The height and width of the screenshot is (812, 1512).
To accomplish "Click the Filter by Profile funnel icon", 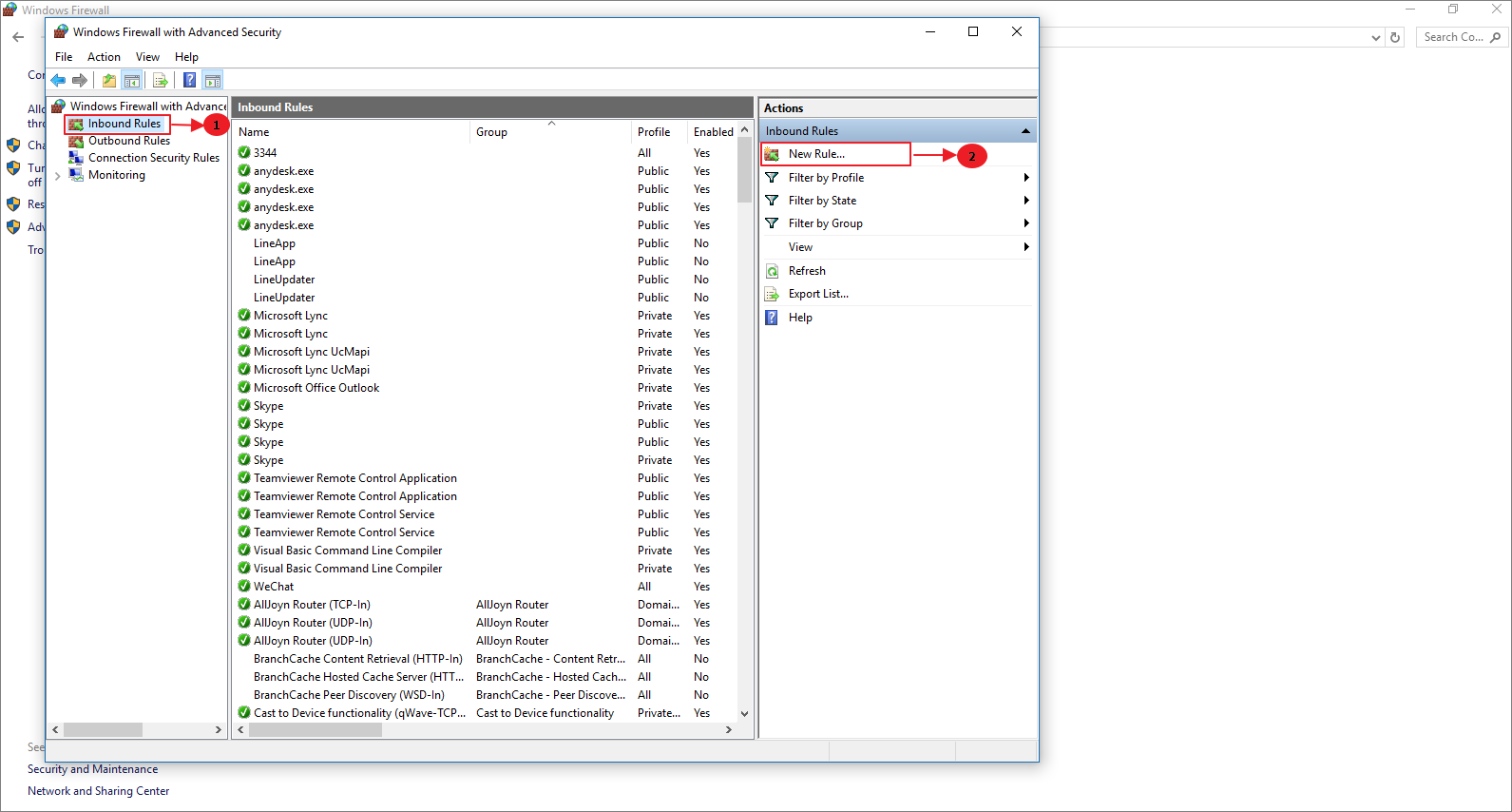I will (773, 178).
